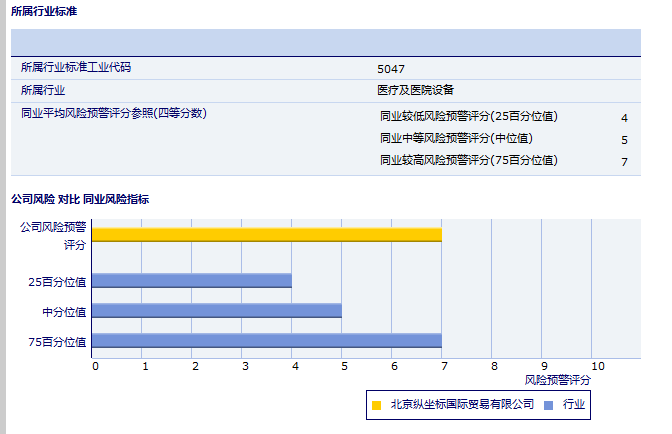This screenshot has width=672, height=434.
Task: Click the 医疗及医院设备 industry value
Action: 416,90
